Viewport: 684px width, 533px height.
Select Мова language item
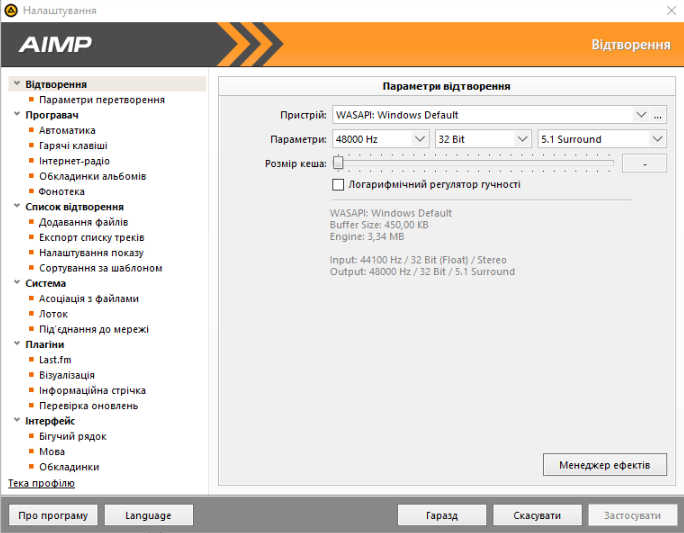click(52, 451)
